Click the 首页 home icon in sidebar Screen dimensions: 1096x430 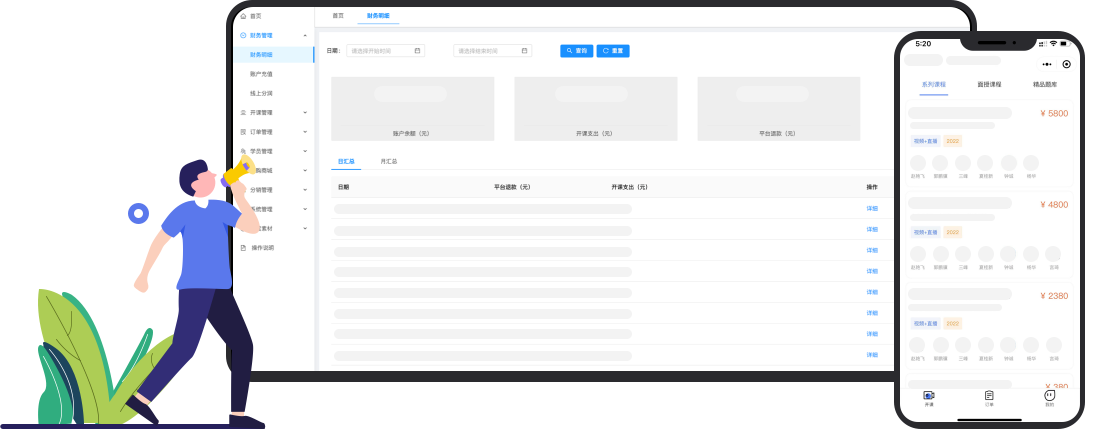(x=243, y=16)
